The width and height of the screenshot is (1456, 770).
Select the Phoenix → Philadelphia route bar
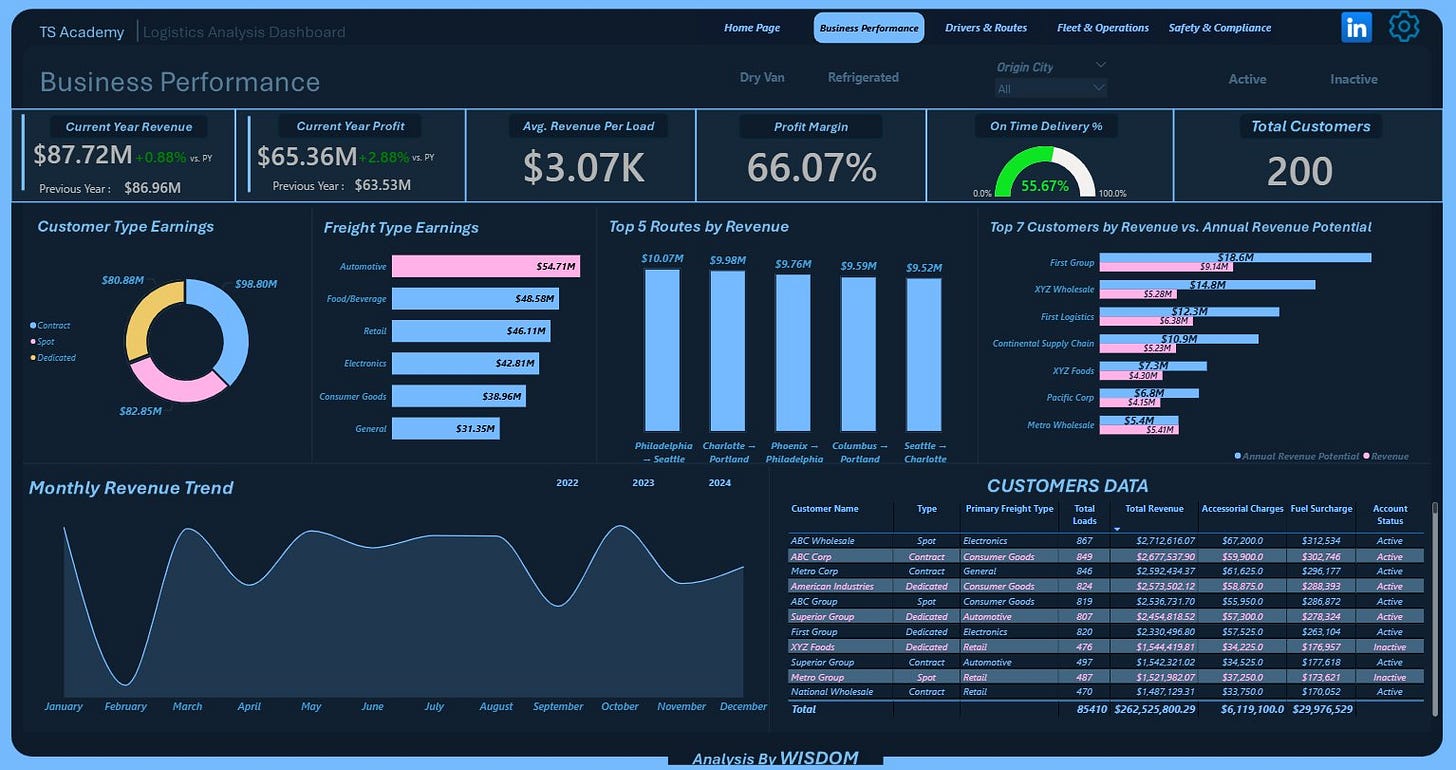(793, 353)
